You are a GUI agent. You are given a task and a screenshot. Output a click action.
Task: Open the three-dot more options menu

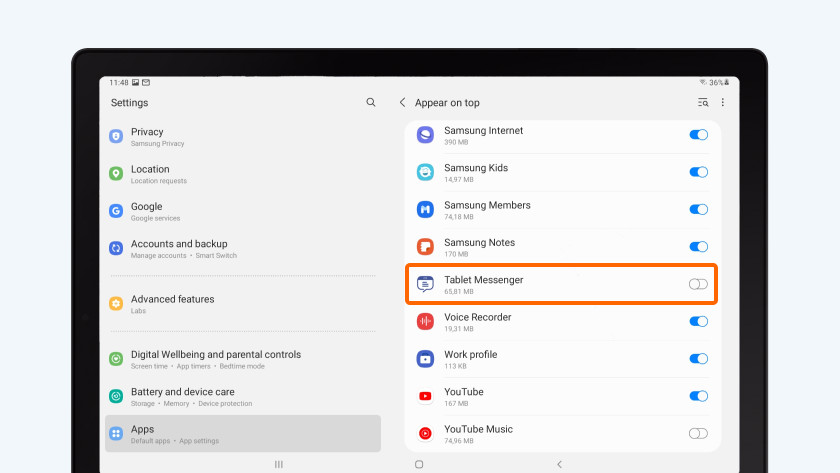723,103
